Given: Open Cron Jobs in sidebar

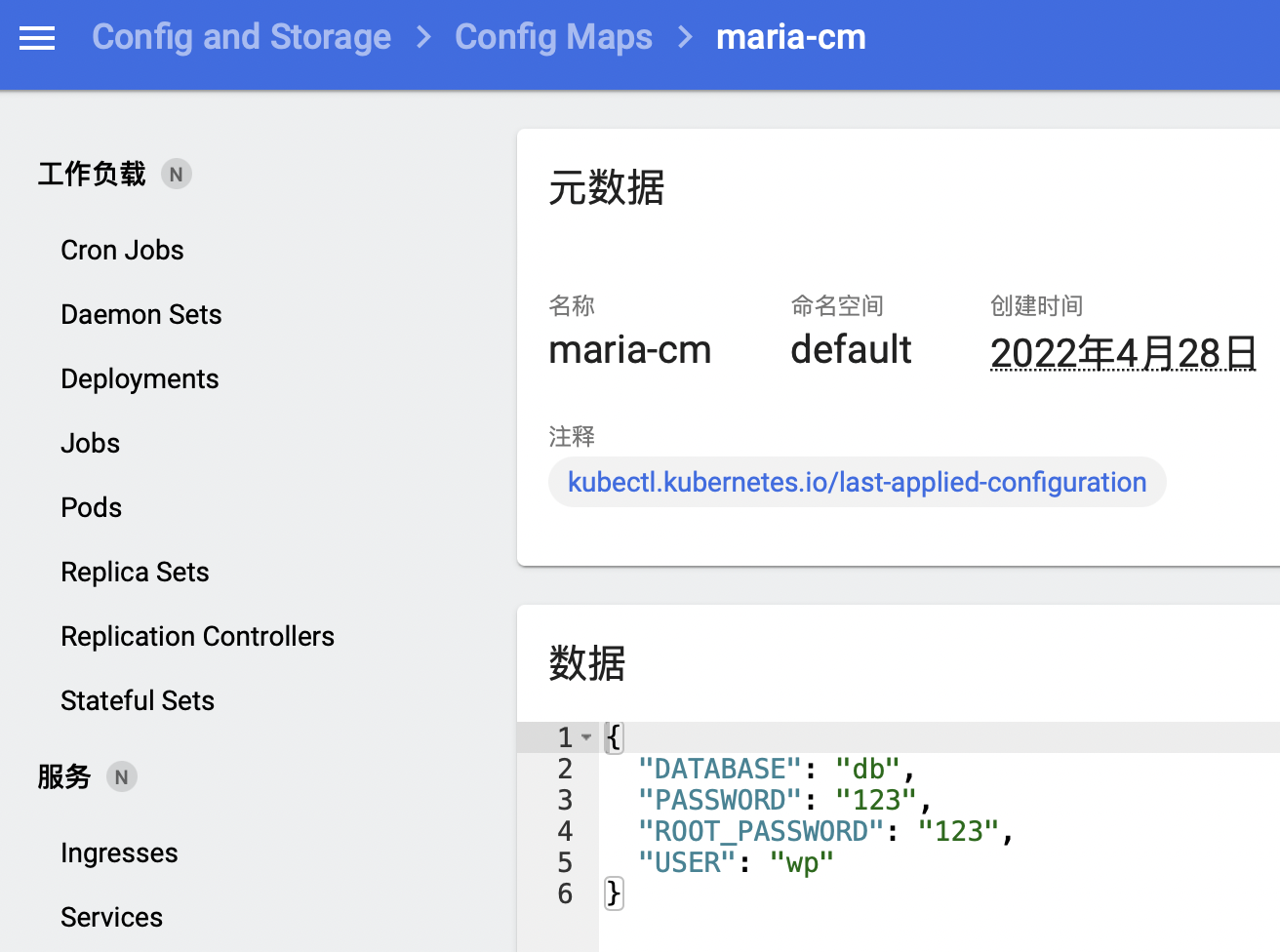Looking at the screenshot, I should [122, 251].
